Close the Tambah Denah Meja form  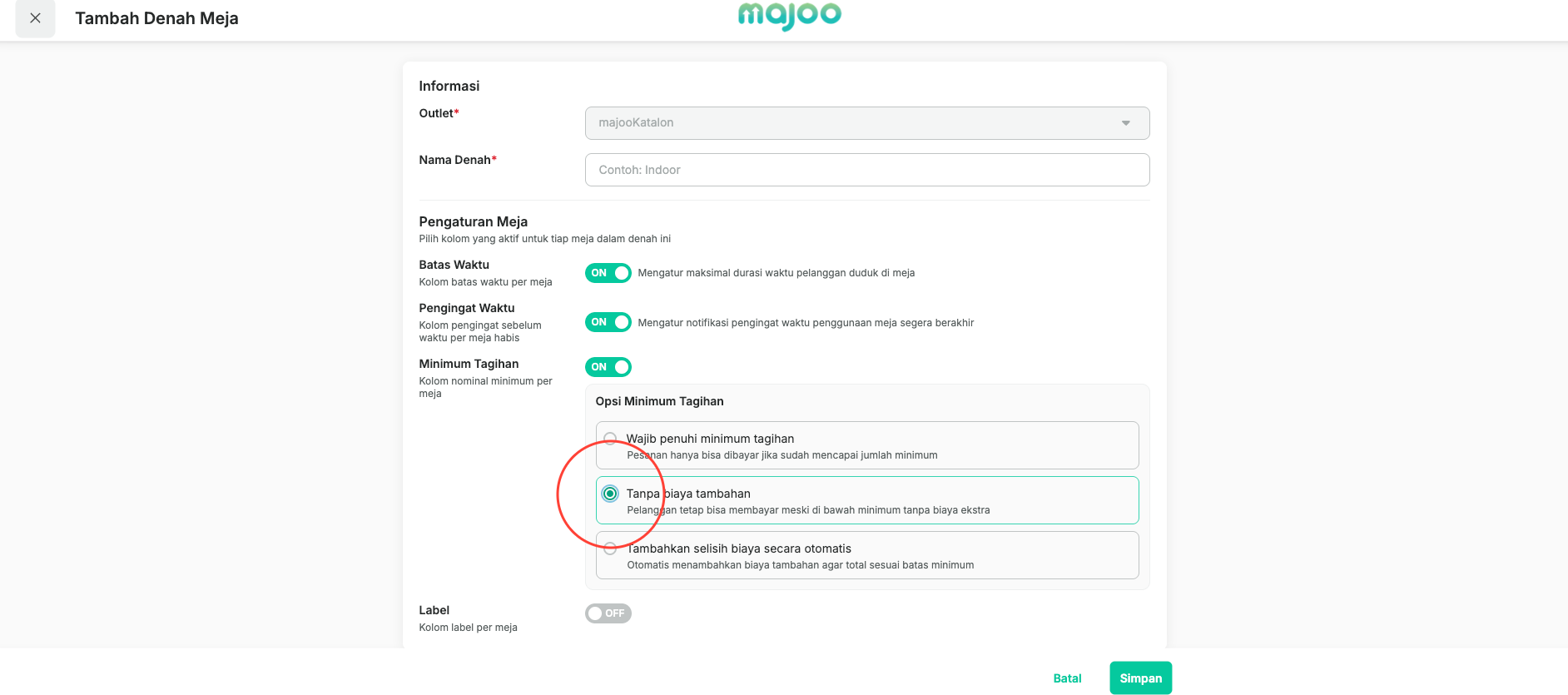pos(35,18)
